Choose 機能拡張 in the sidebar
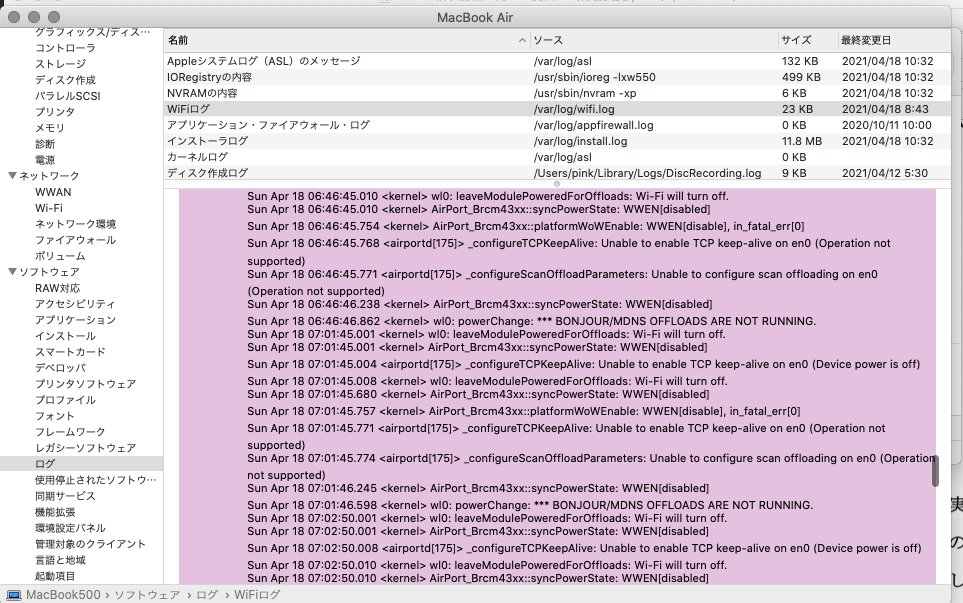This screenshot has width=963, height=603. click(x=56, y=512)
